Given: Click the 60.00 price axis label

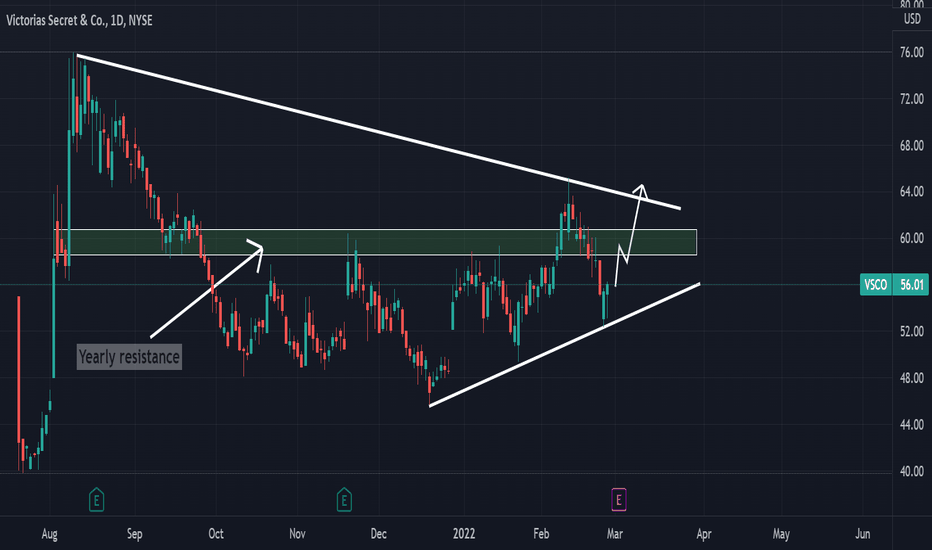Looking at the screenshot, I should click(912, 238).
